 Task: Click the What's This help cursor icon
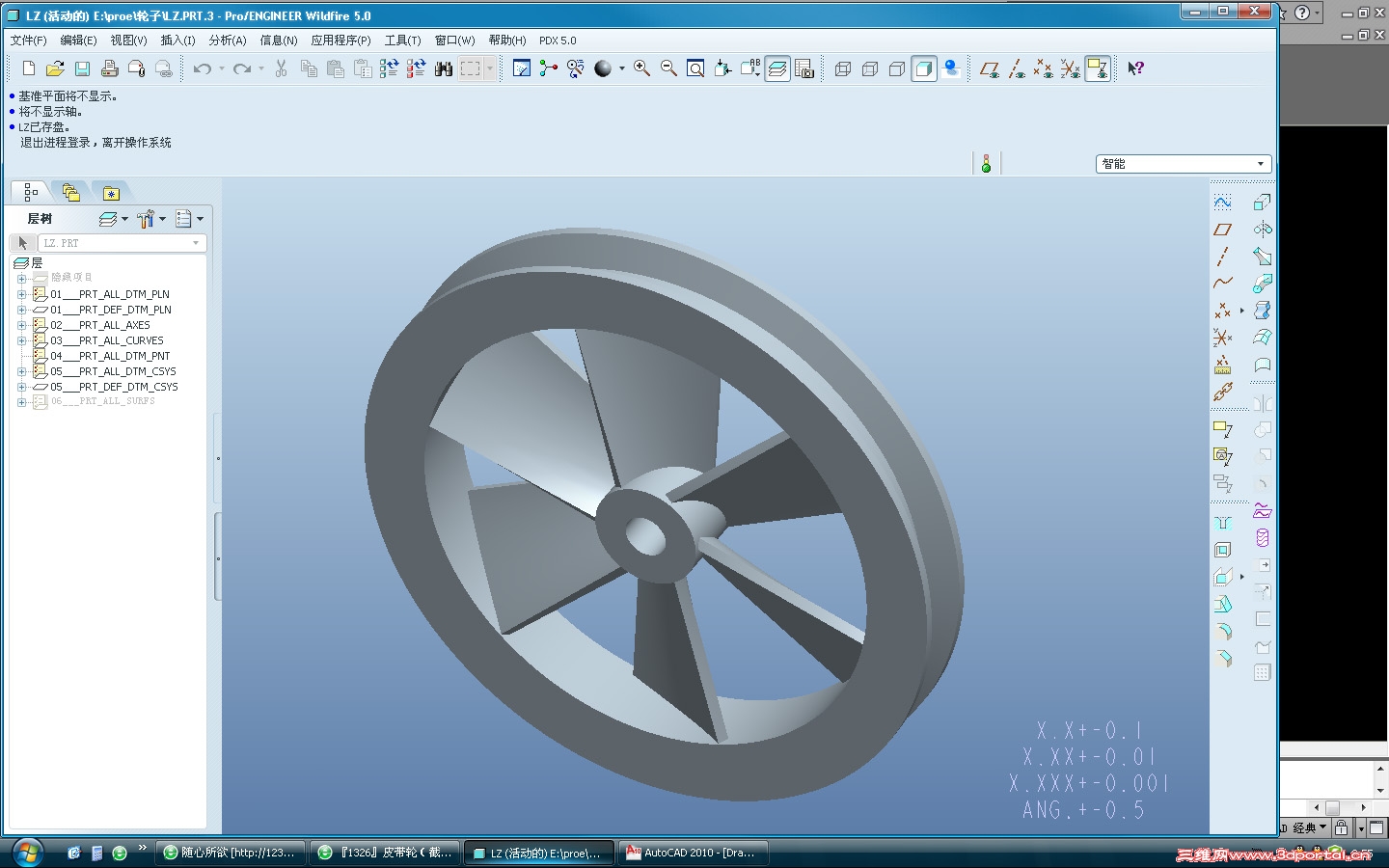coord(1136,68)
